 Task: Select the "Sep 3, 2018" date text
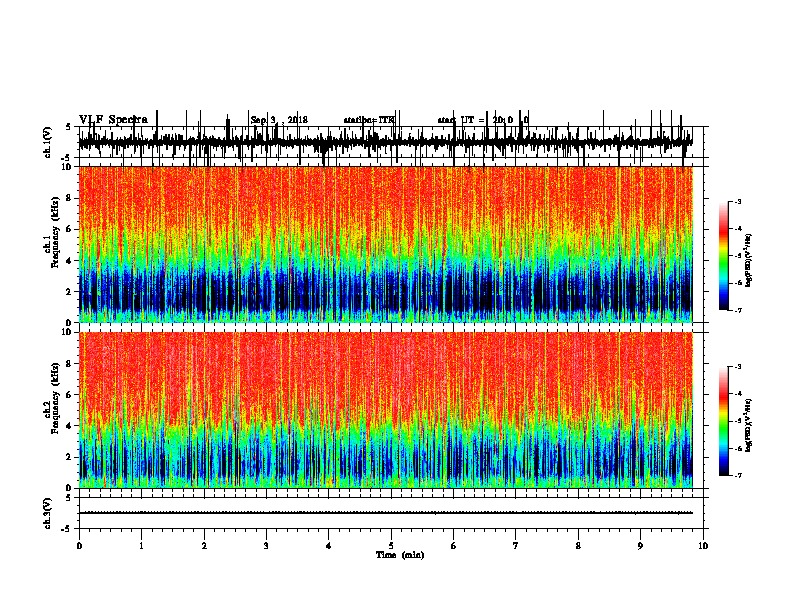[279, 120]
